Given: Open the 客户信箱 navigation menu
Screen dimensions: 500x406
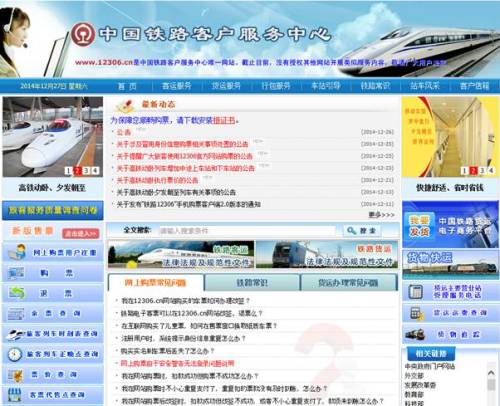Looking at the screenshot, I should point(475,86).
